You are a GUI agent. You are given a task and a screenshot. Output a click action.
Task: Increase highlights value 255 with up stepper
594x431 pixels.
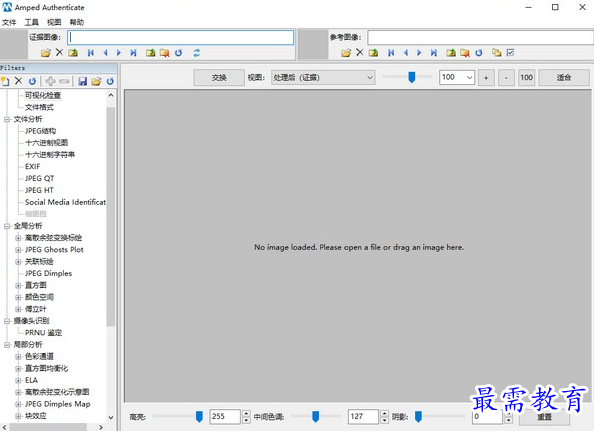pyautogui.click(x=246, y=413)
